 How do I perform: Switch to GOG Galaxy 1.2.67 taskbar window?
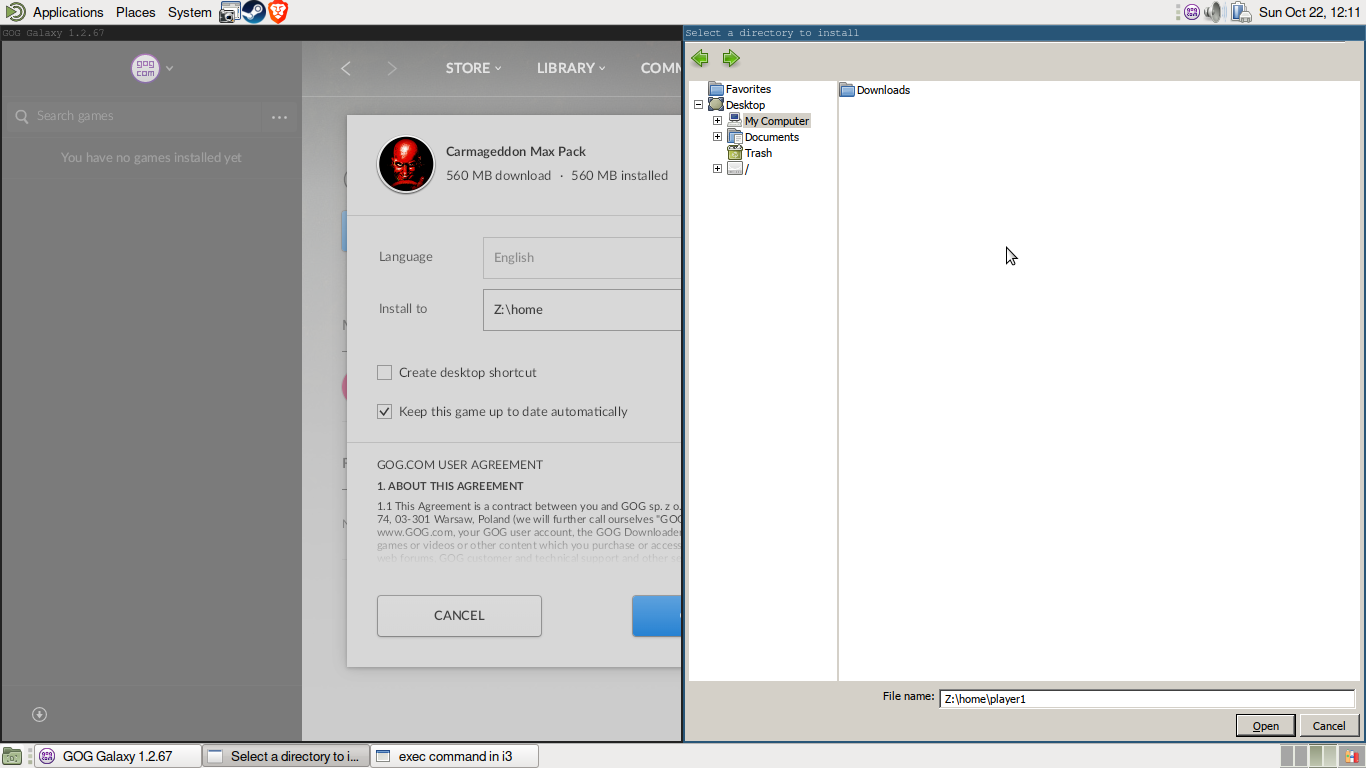[x=118, y=756]
